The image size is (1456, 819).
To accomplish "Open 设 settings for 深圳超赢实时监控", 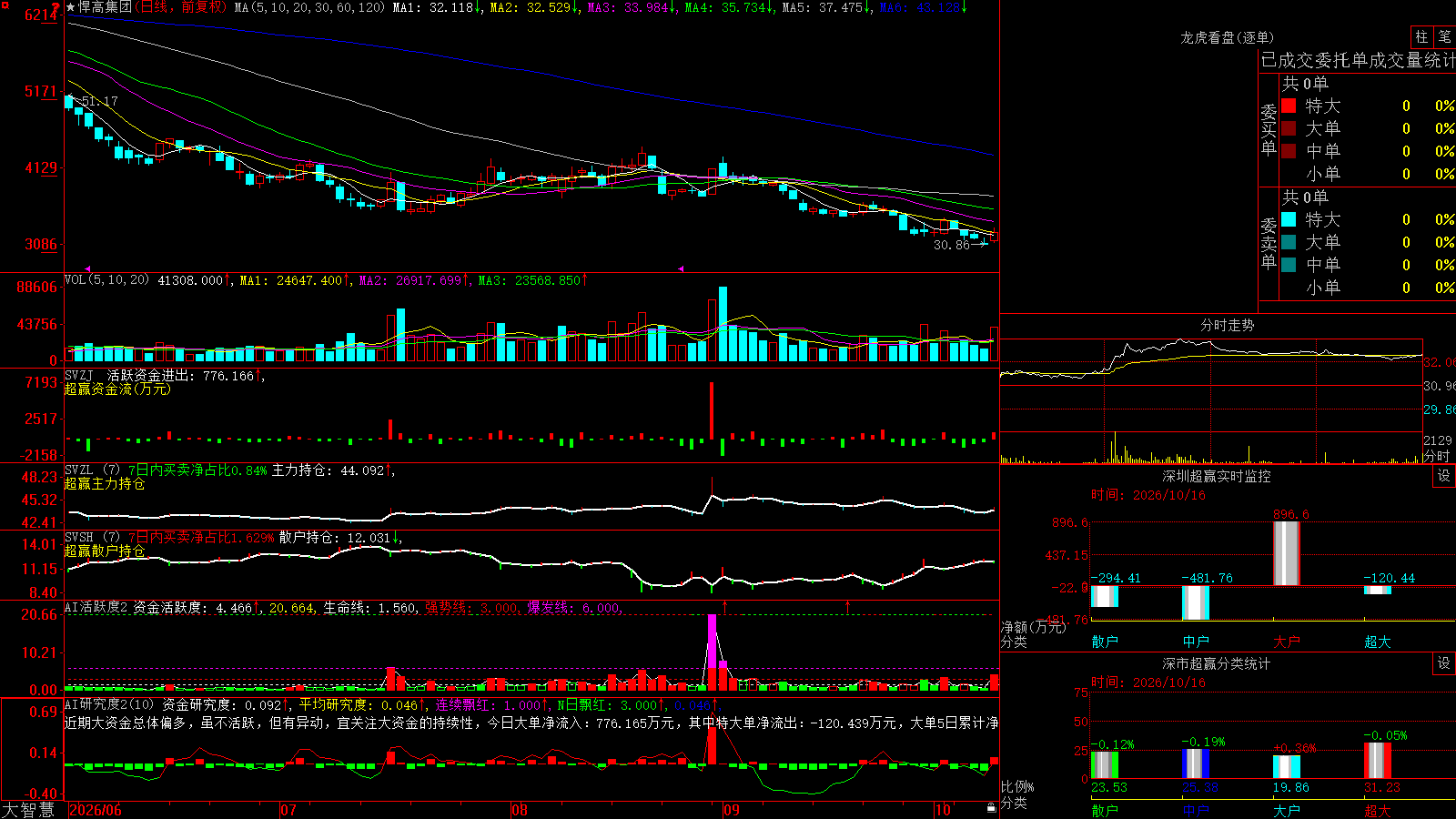I will (1444, 476).
